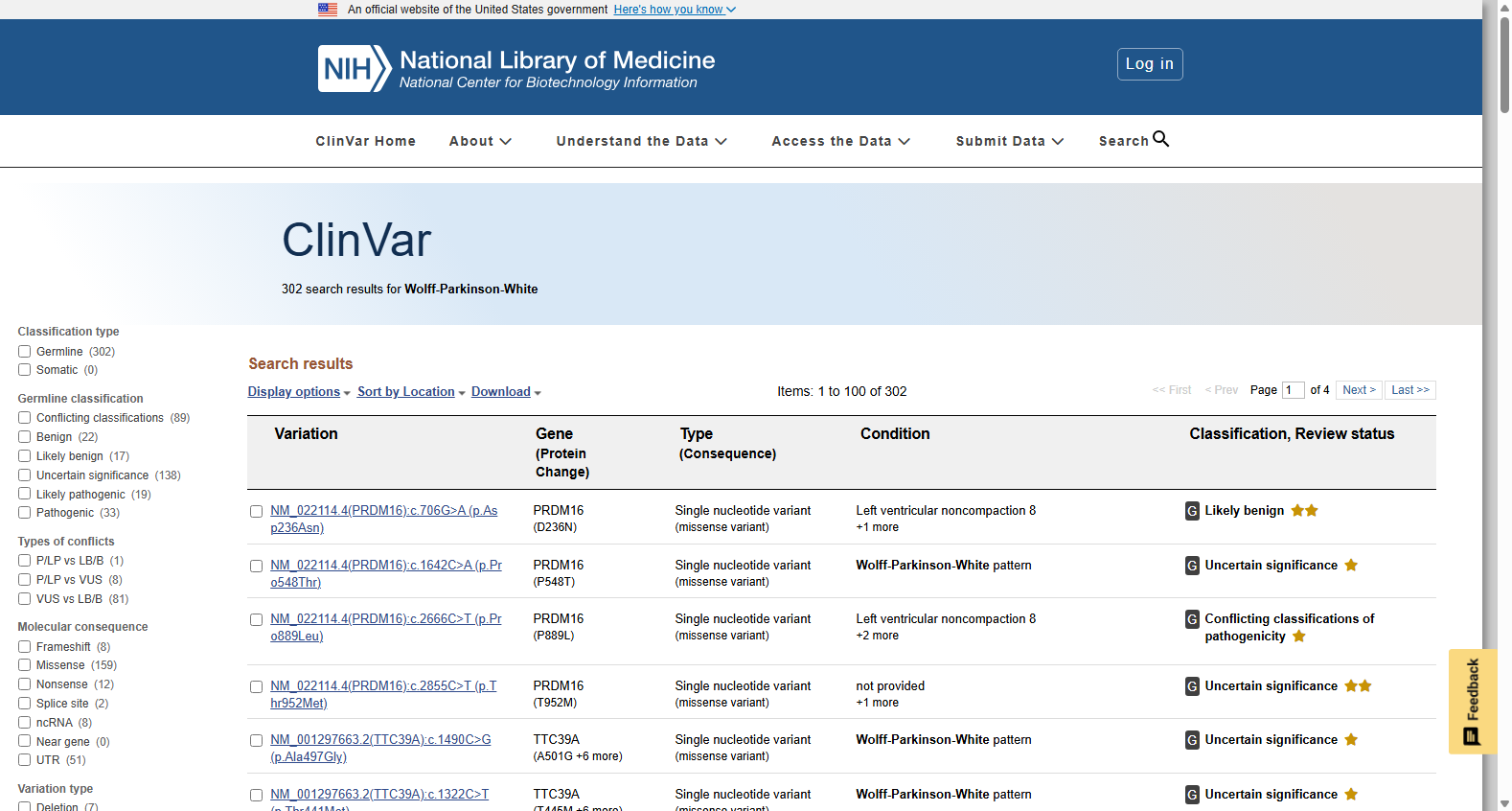Expand the About menu
The image size is (1512, 811).
tap(480, 141)
